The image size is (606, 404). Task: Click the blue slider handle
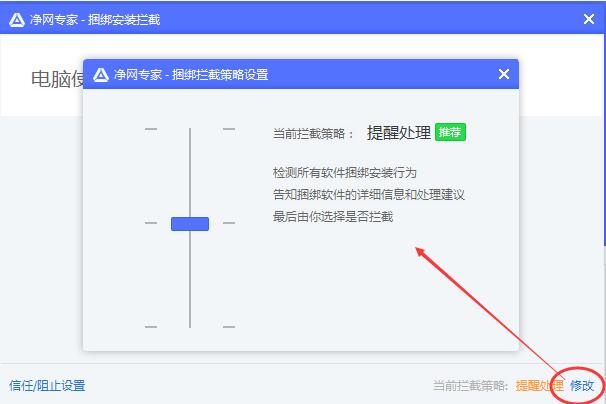coord(189,223)
